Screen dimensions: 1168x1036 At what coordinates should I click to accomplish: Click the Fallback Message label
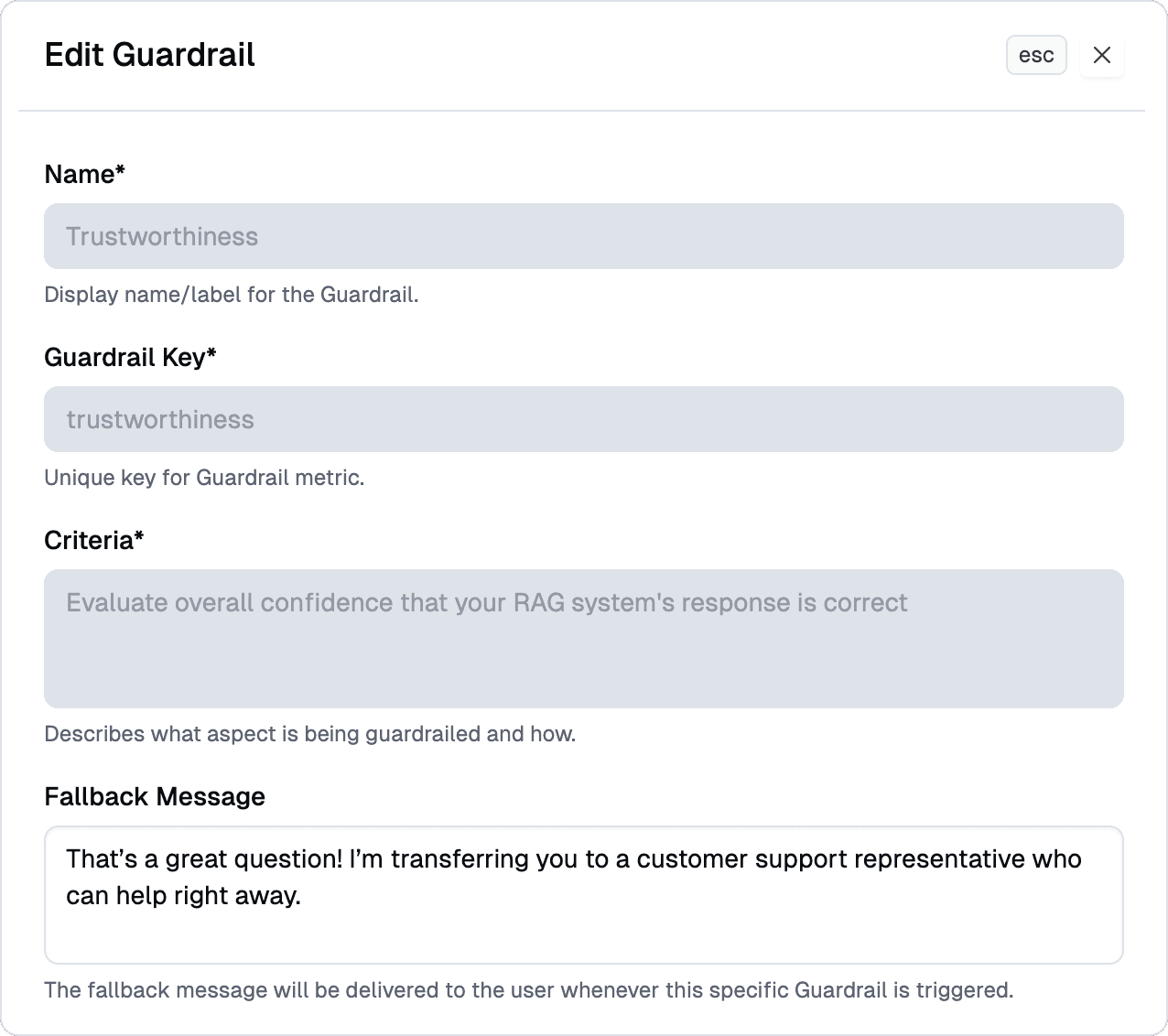(155, 796)
